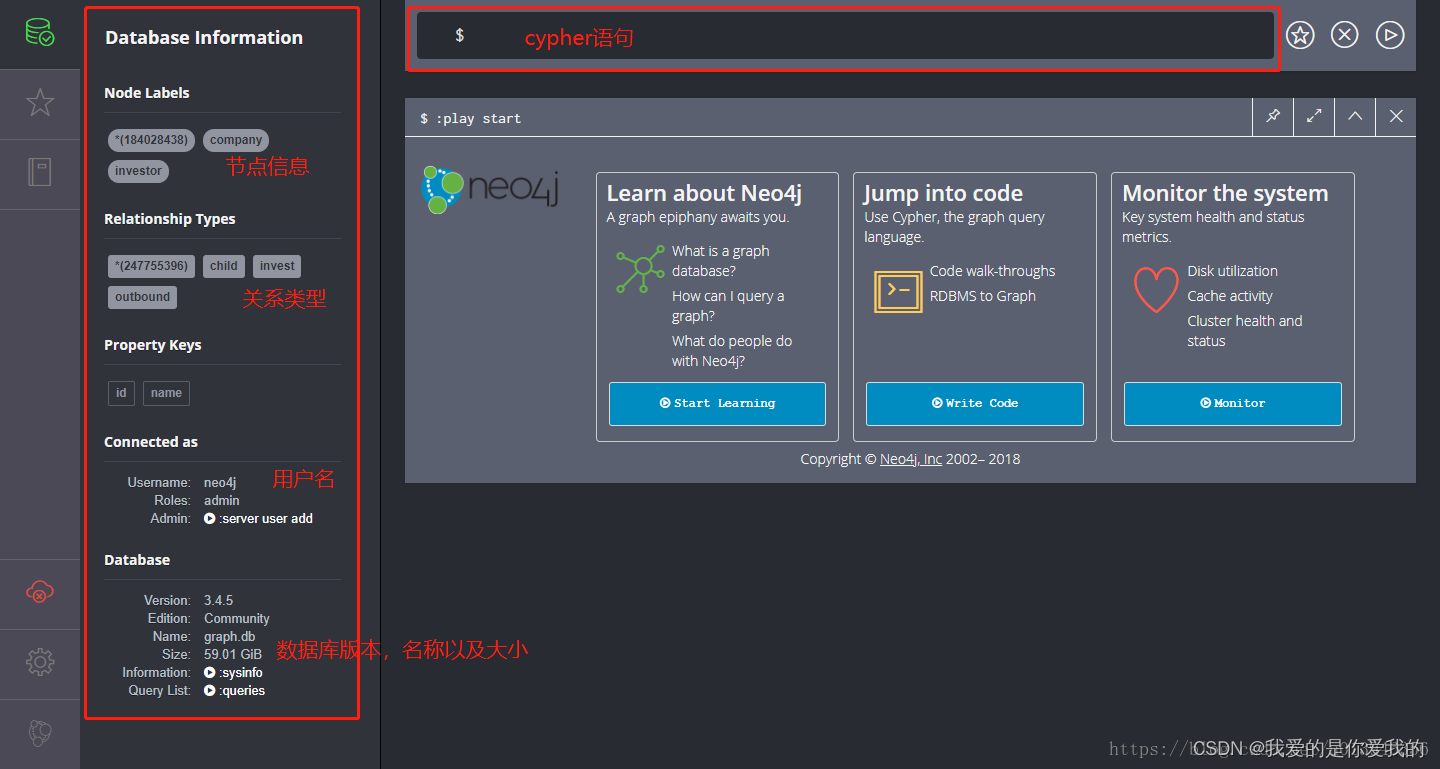
Task: Select the outbound relationship type
Action: [x=142, y=297]
